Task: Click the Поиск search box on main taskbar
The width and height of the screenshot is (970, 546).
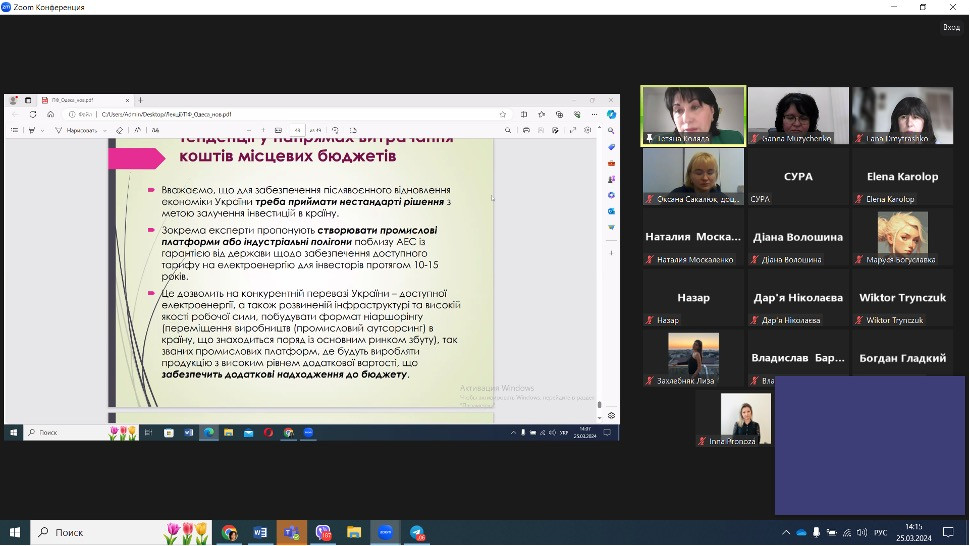Action: tap(121, 532)
